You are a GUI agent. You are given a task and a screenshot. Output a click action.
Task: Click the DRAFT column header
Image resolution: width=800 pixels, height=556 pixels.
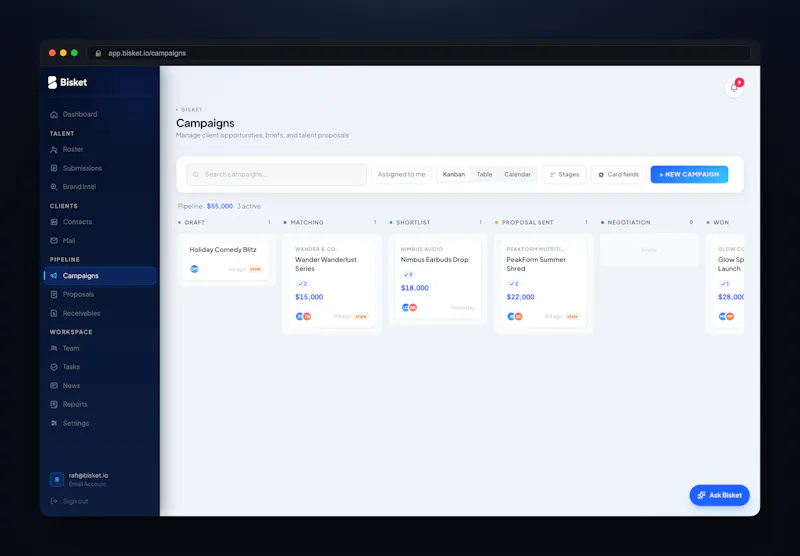coord(194,222)
